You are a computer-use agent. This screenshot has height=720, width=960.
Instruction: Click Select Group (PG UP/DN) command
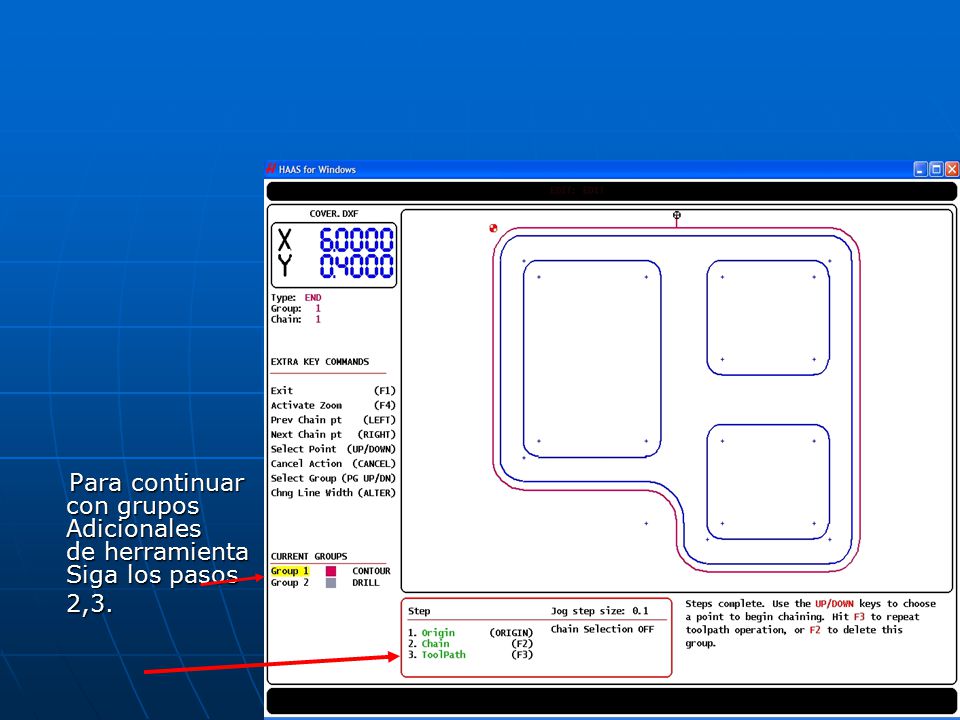pos(333,478)
